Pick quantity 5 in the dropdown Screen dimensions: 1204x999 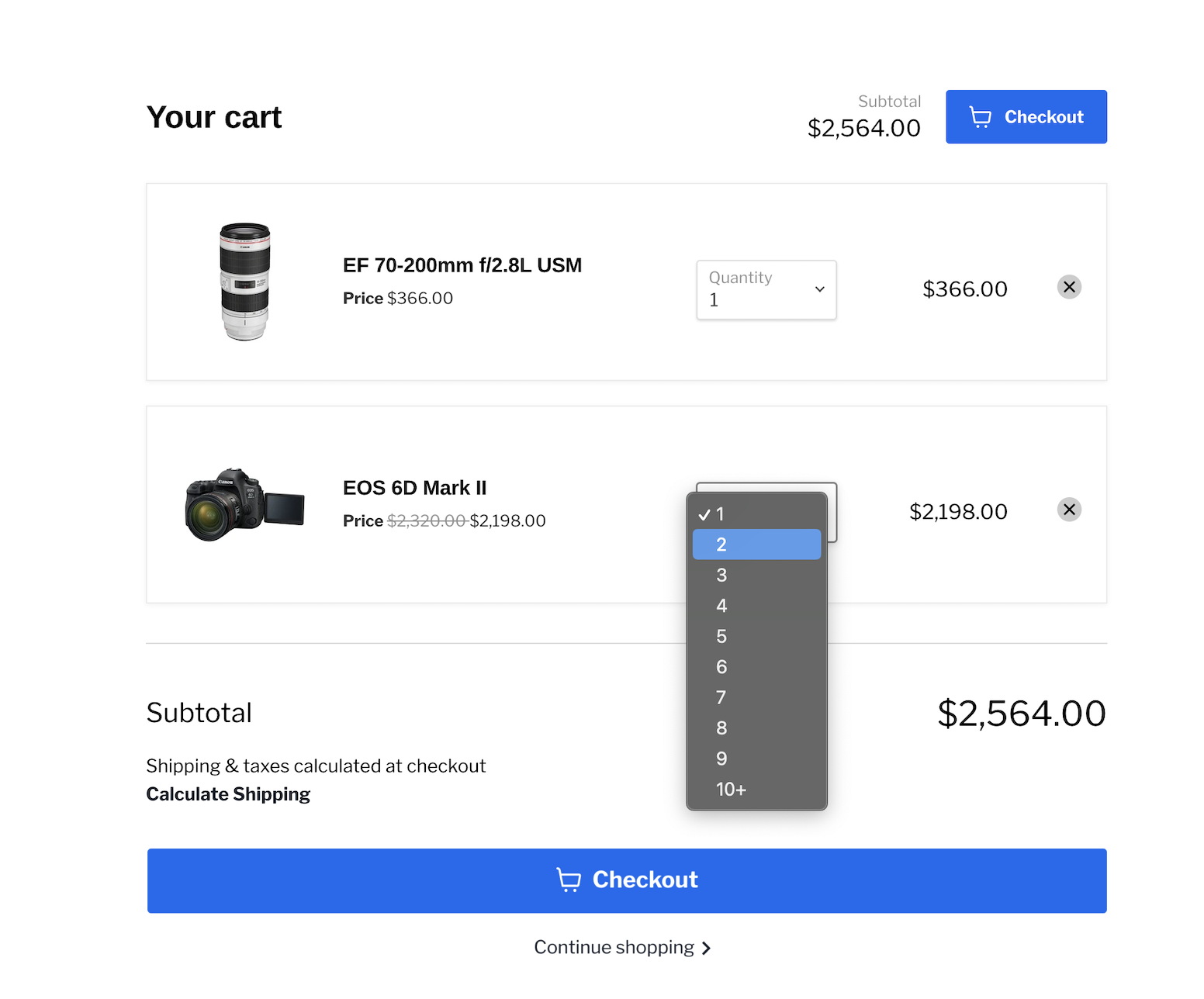[x=756, y=636]
